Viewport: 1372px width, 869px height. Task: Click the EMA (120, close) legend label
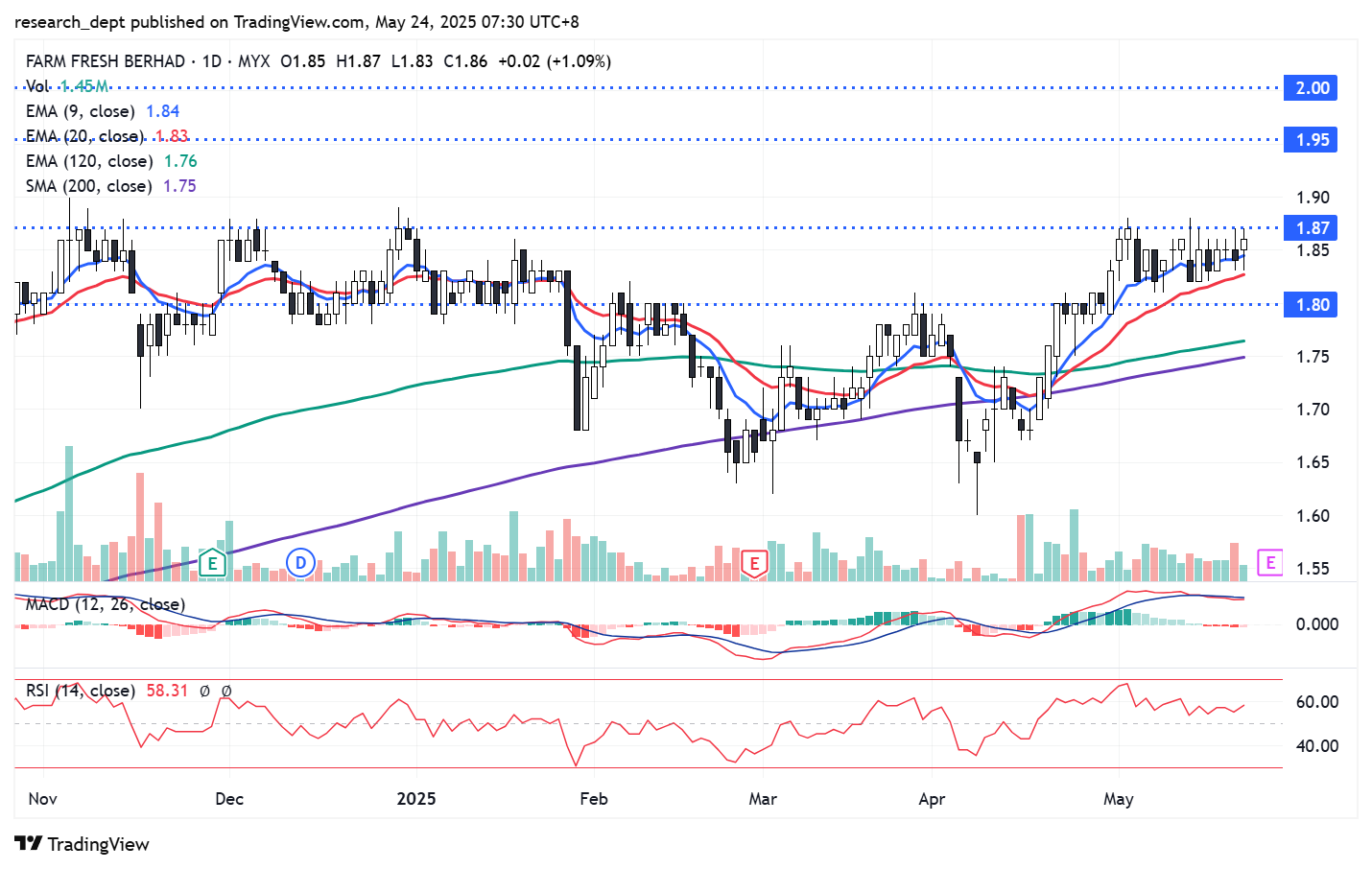pos(89,161)
